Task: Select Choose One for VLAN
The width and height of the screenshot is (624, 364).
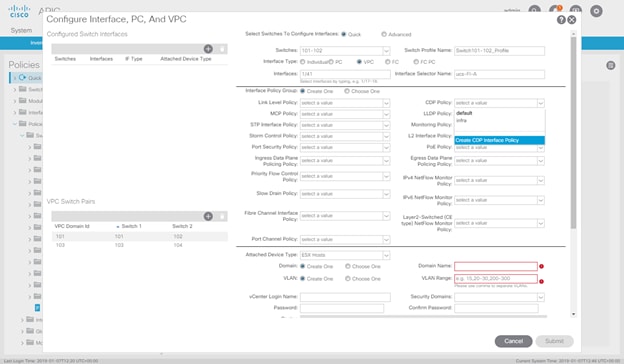Action: pos(347,278)
